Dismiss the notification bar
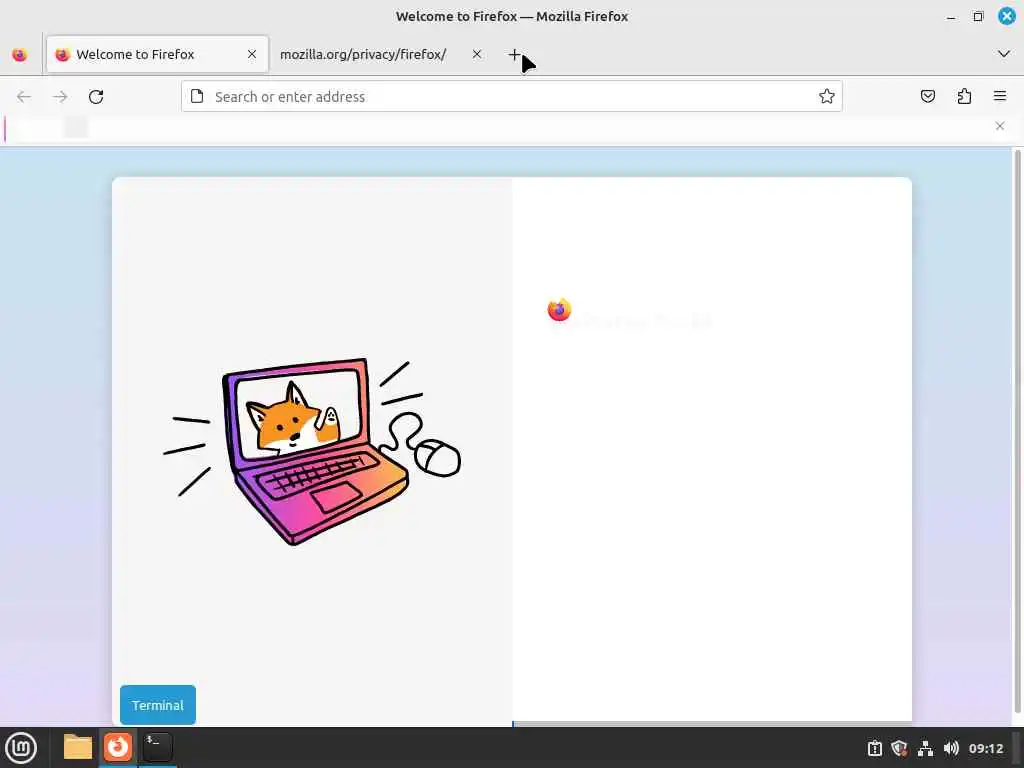 pos(1000,125)
